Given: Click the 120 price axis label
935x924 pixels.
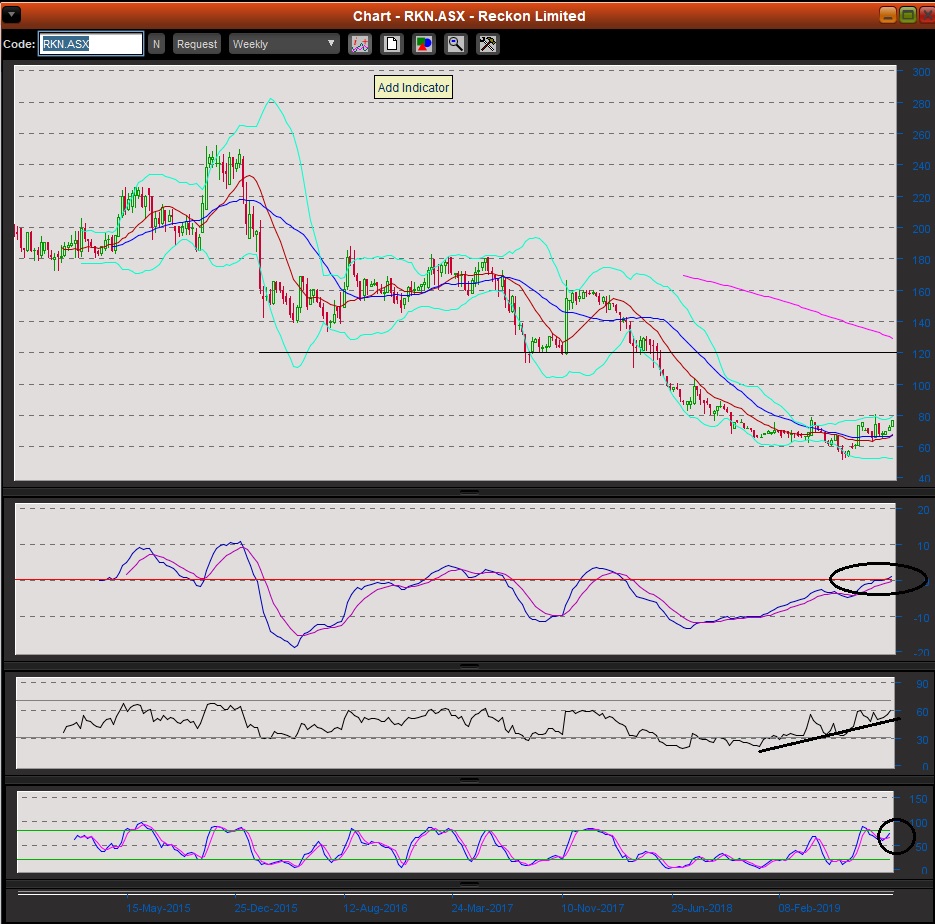Looking at the screenshot, I should coord(921,354).
